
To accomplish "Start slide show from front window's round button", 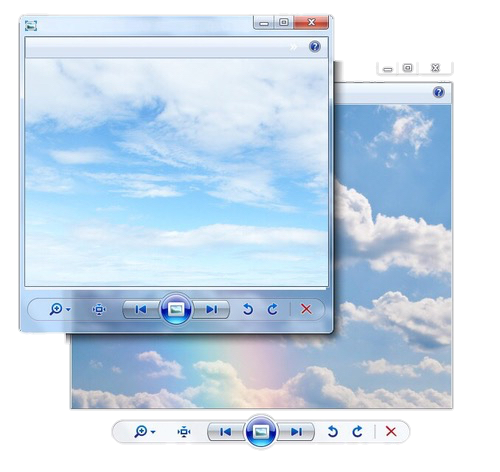I will pyautogui.click(x=176, y=310).
